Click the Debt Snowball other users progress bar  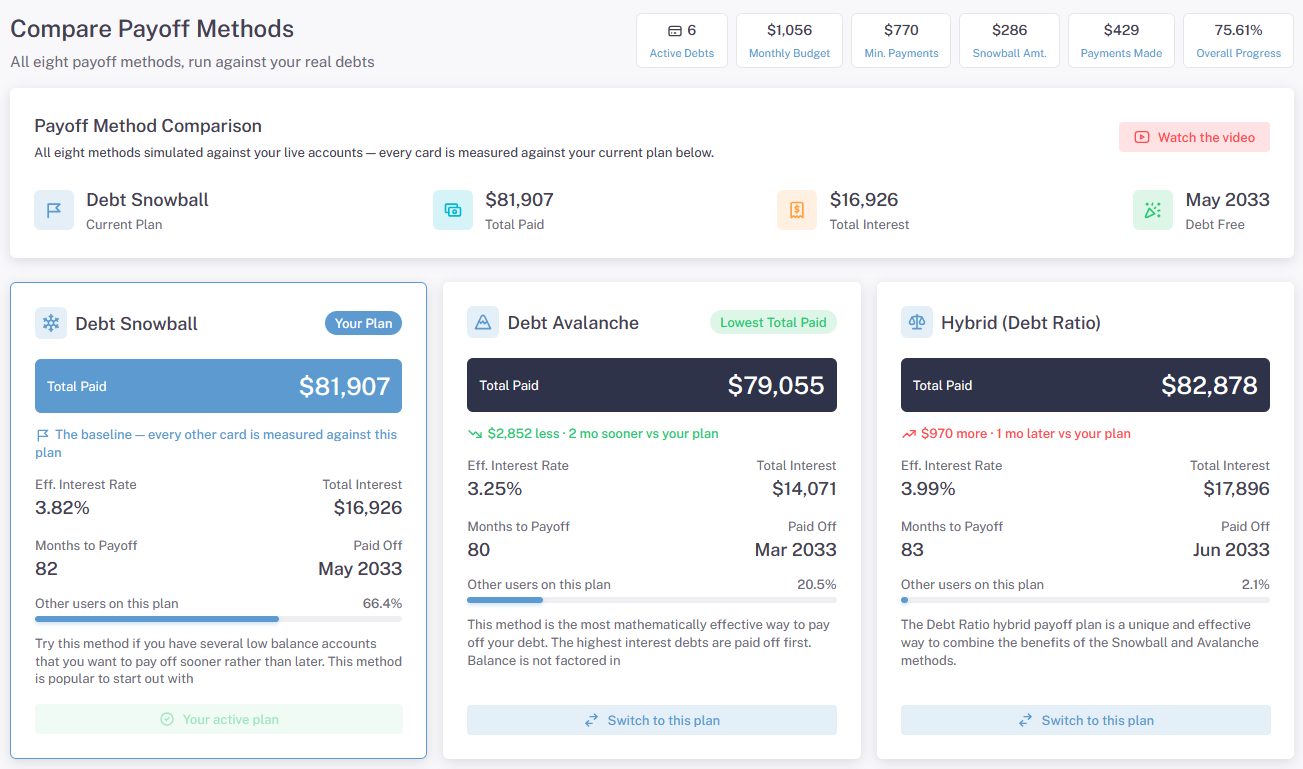[x=218, y=619]
